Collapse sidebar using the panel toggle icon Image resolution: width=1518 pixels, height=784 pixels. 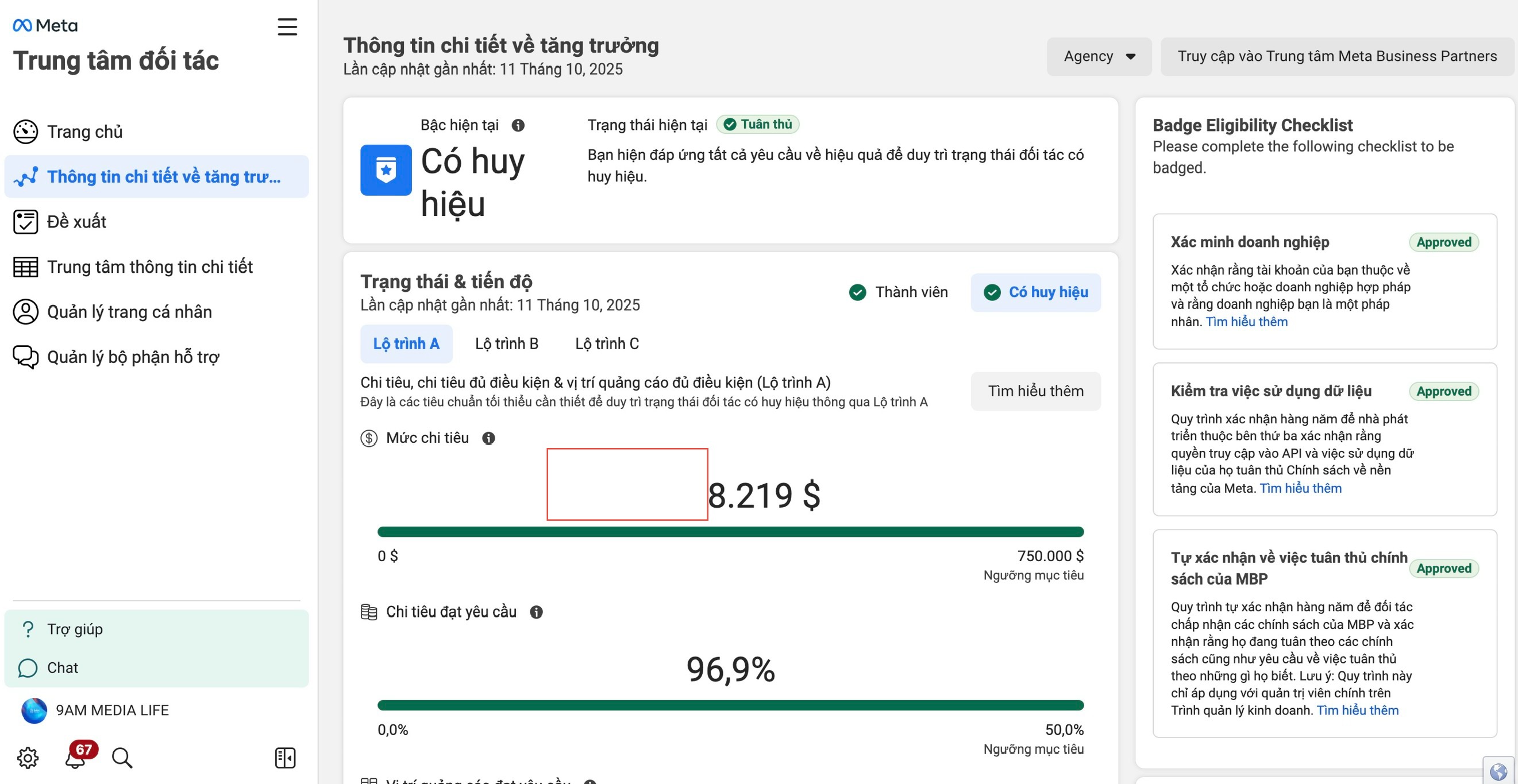[285, 758]
